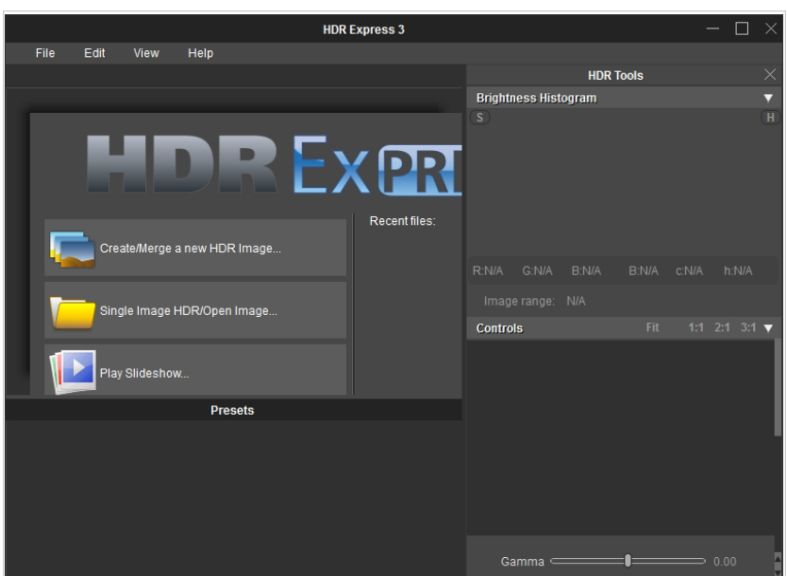Toggle the S shadows clipping button

click(x=480, y=117)
